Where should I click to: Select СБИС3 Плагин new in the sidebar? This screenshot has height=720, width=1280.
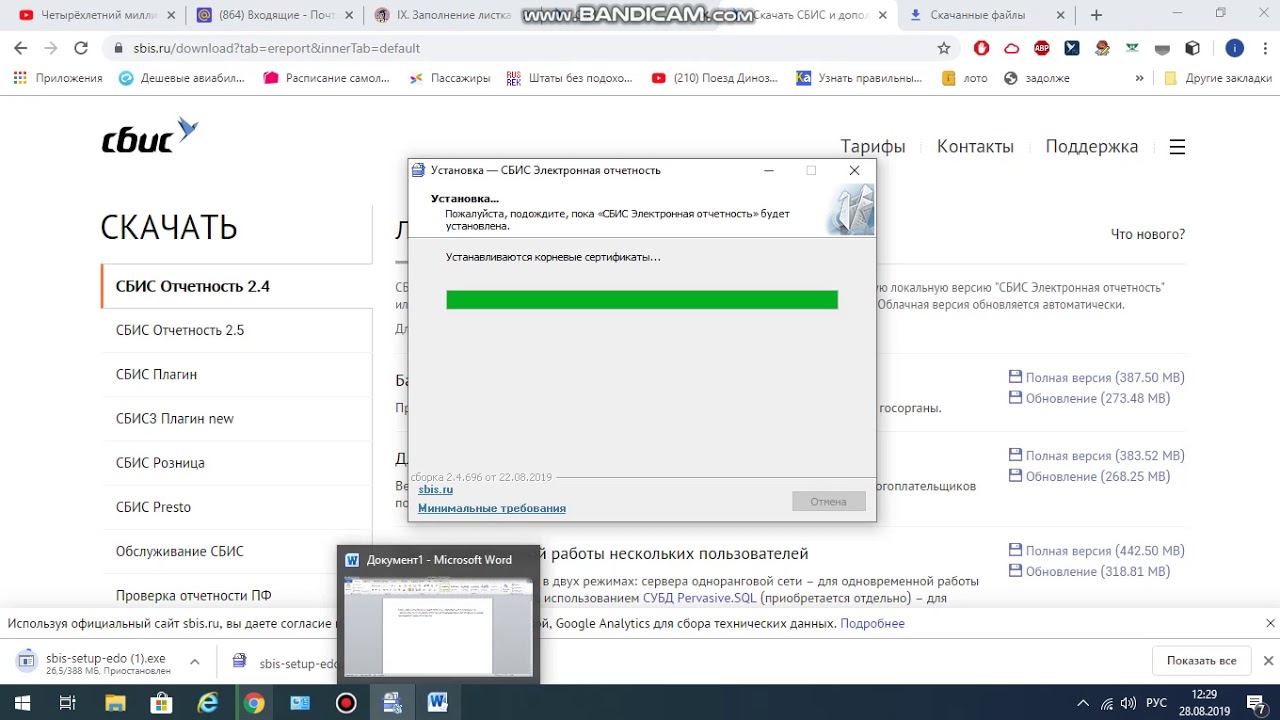(237, 418)
